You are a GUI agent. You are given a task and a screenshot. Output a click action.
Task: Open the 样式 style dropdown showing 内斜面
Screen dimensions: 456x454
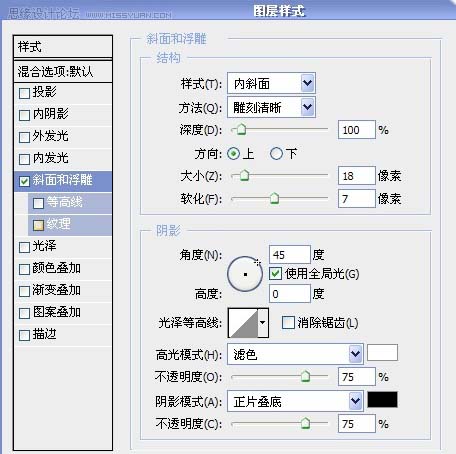click(x=271, y=83)
